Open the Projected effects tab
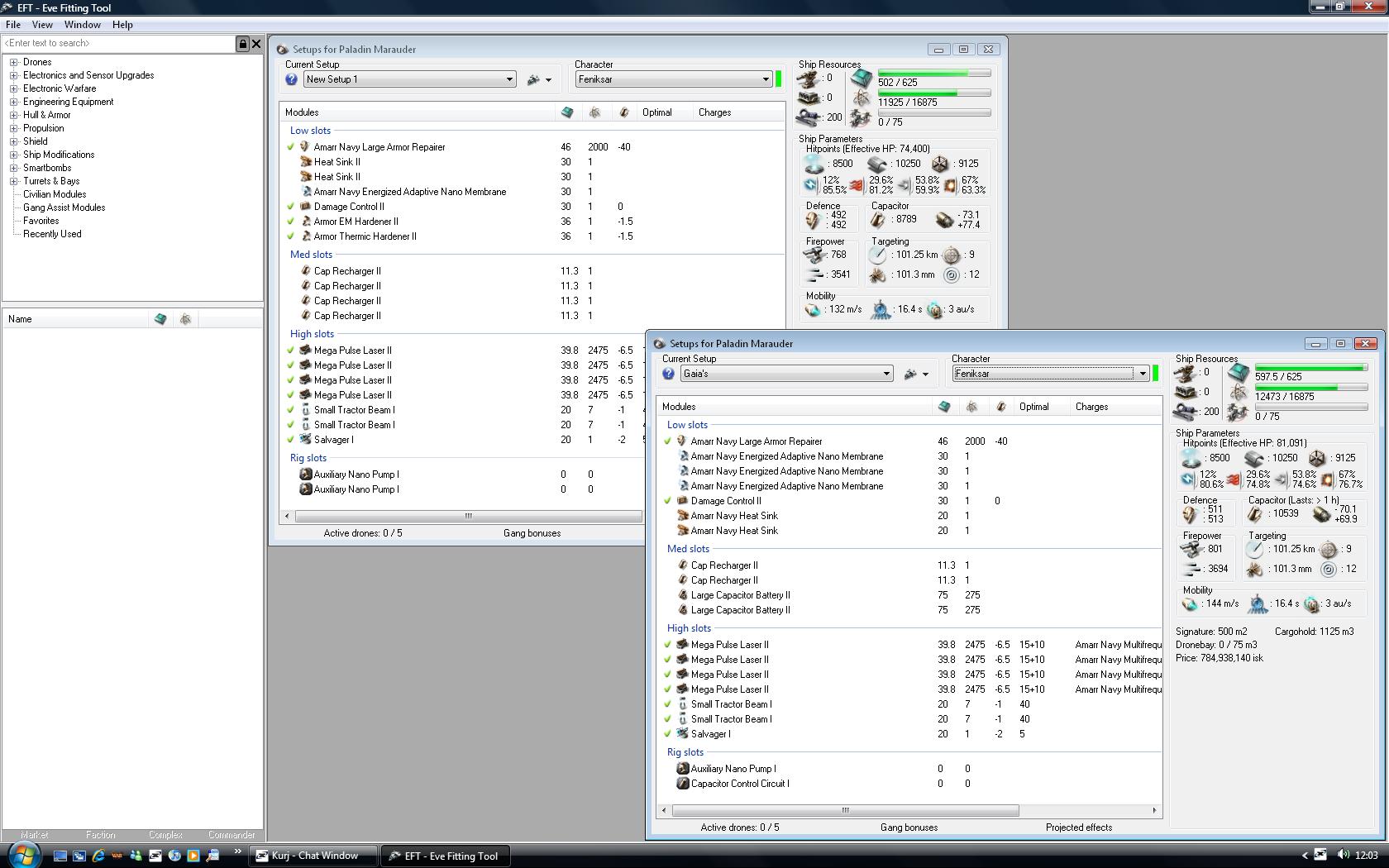1389x868 pixels. coord(1079,827)
